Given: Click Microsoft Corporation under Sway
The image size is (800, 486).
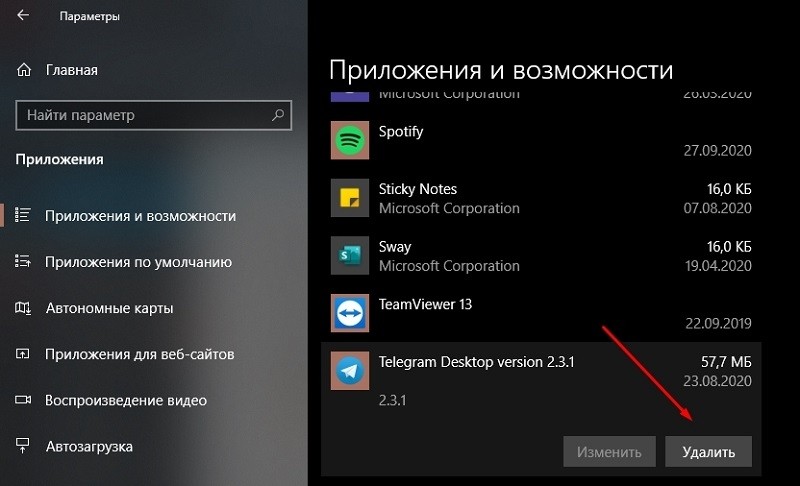Looking at the screenshot, I should (x=449, y=266).
